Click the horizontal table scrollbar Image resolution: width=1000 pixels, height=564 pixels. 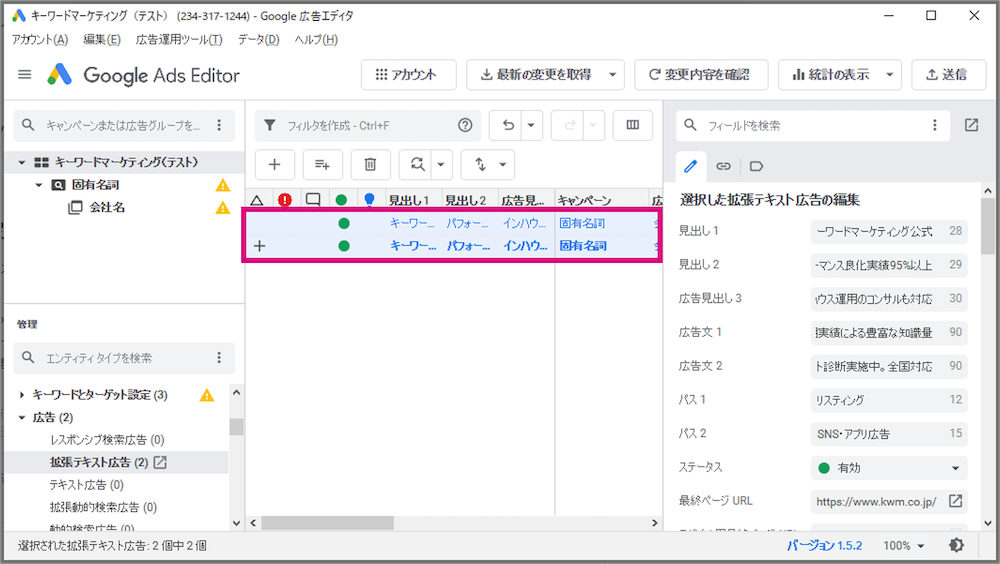pos(327,523)
